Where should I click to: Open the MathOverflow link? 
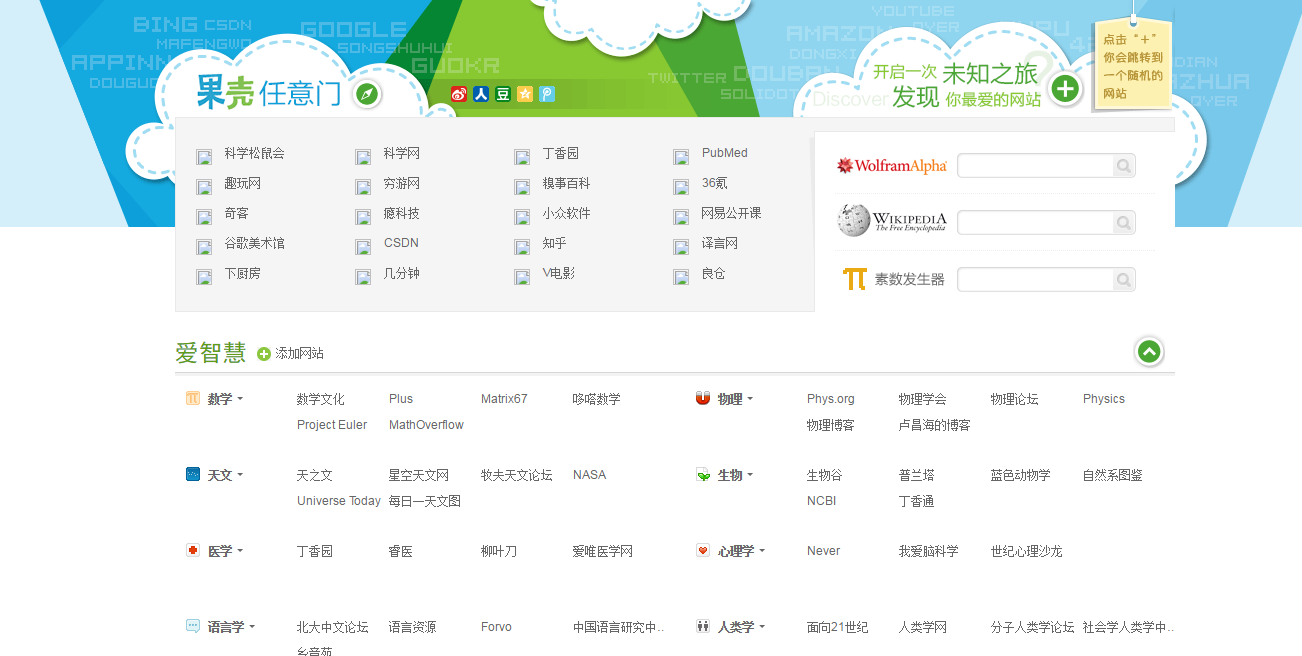tap(426, 425)
